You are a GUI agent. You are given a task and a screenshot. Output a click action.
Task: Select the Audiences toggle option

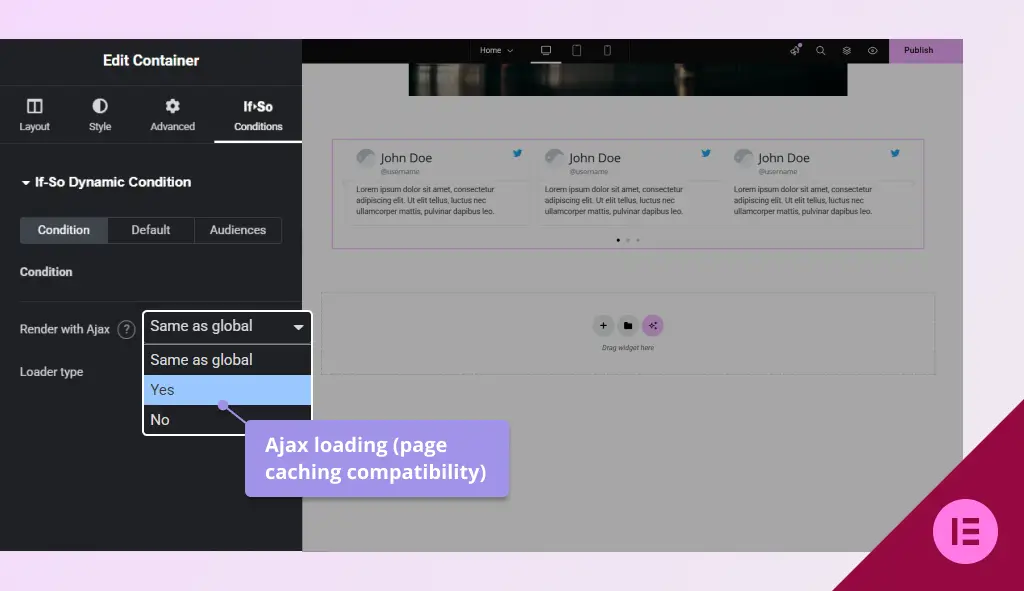pyautogui.click(x=238, y=230)
